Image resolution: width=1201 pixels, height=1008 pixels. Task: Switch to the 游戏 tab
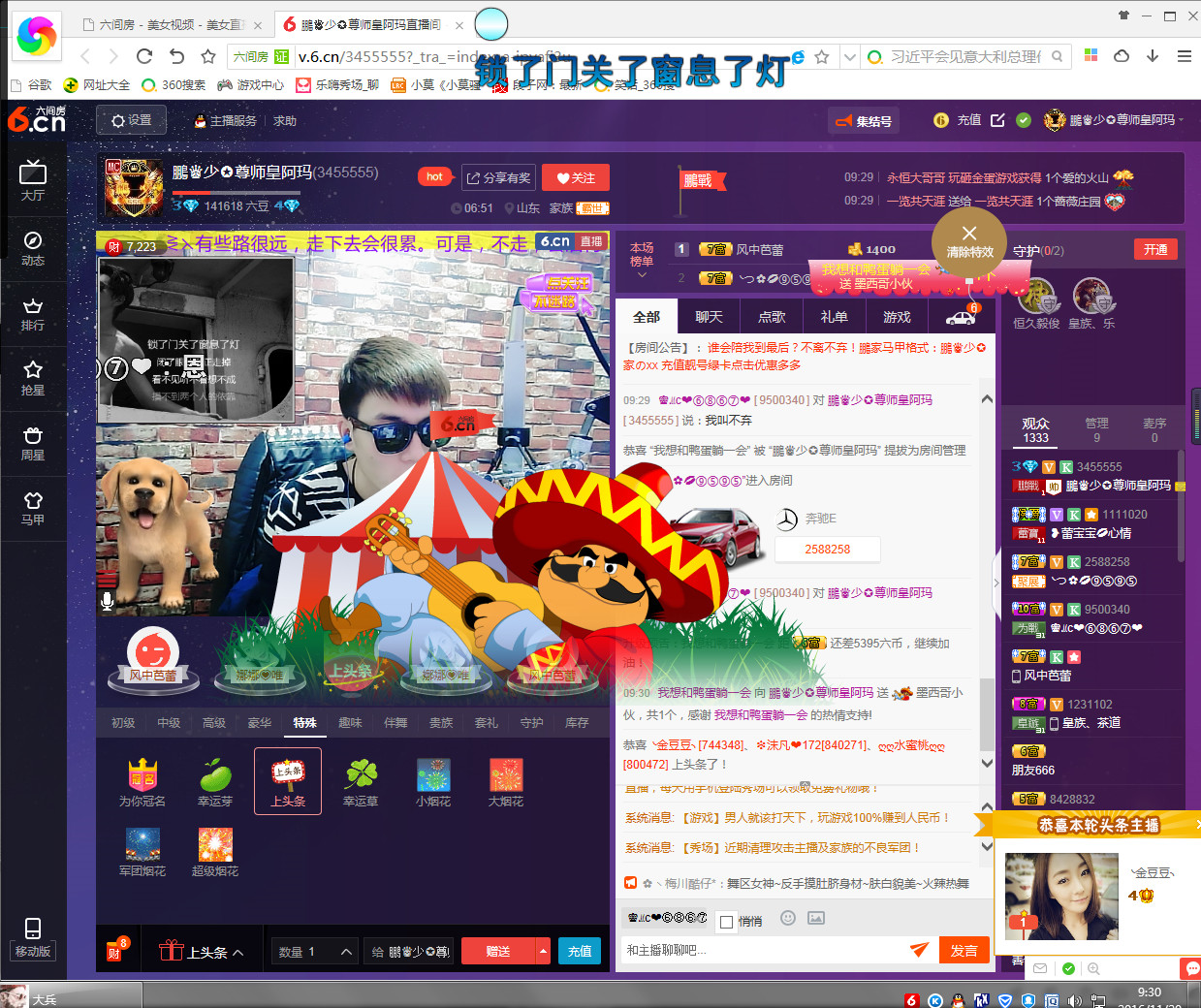click(897, 317)
